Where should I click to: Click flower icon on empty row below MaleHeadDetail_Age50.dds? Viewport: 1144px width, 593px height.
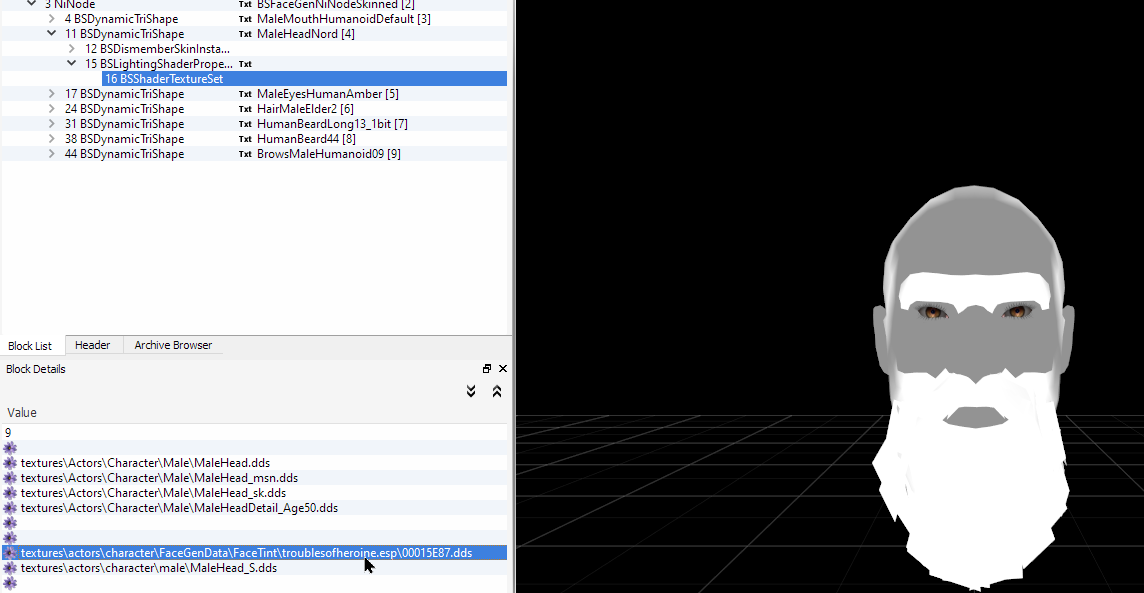(x=10, y=523)
